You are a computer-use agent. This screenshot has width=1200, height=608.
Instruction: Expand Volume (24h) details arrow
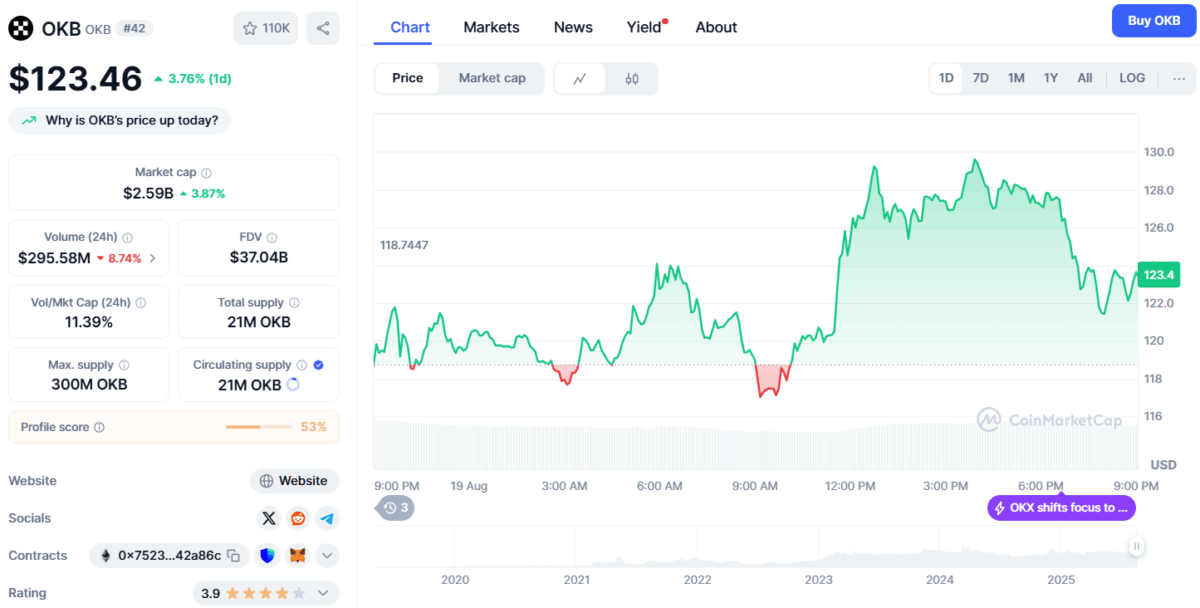(153, 258)
